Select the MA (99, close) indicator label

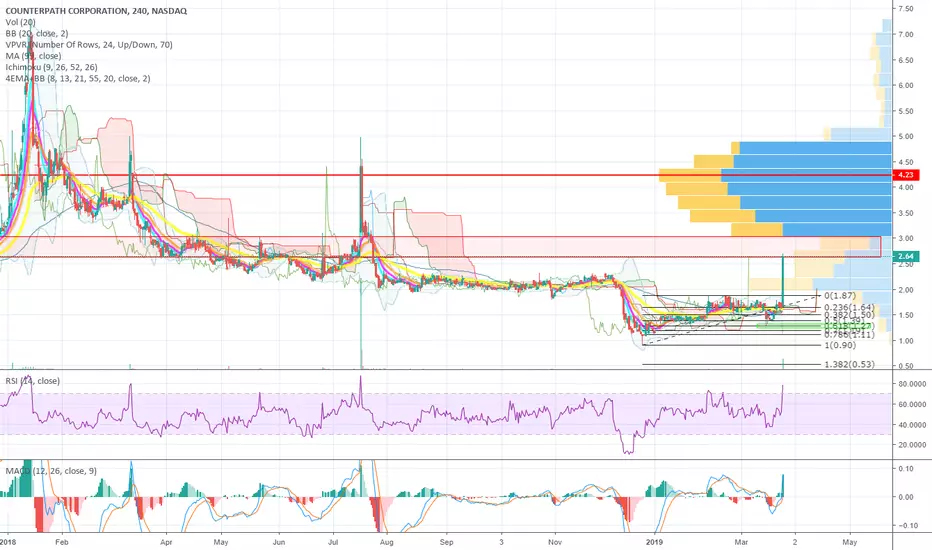[33, 56]
